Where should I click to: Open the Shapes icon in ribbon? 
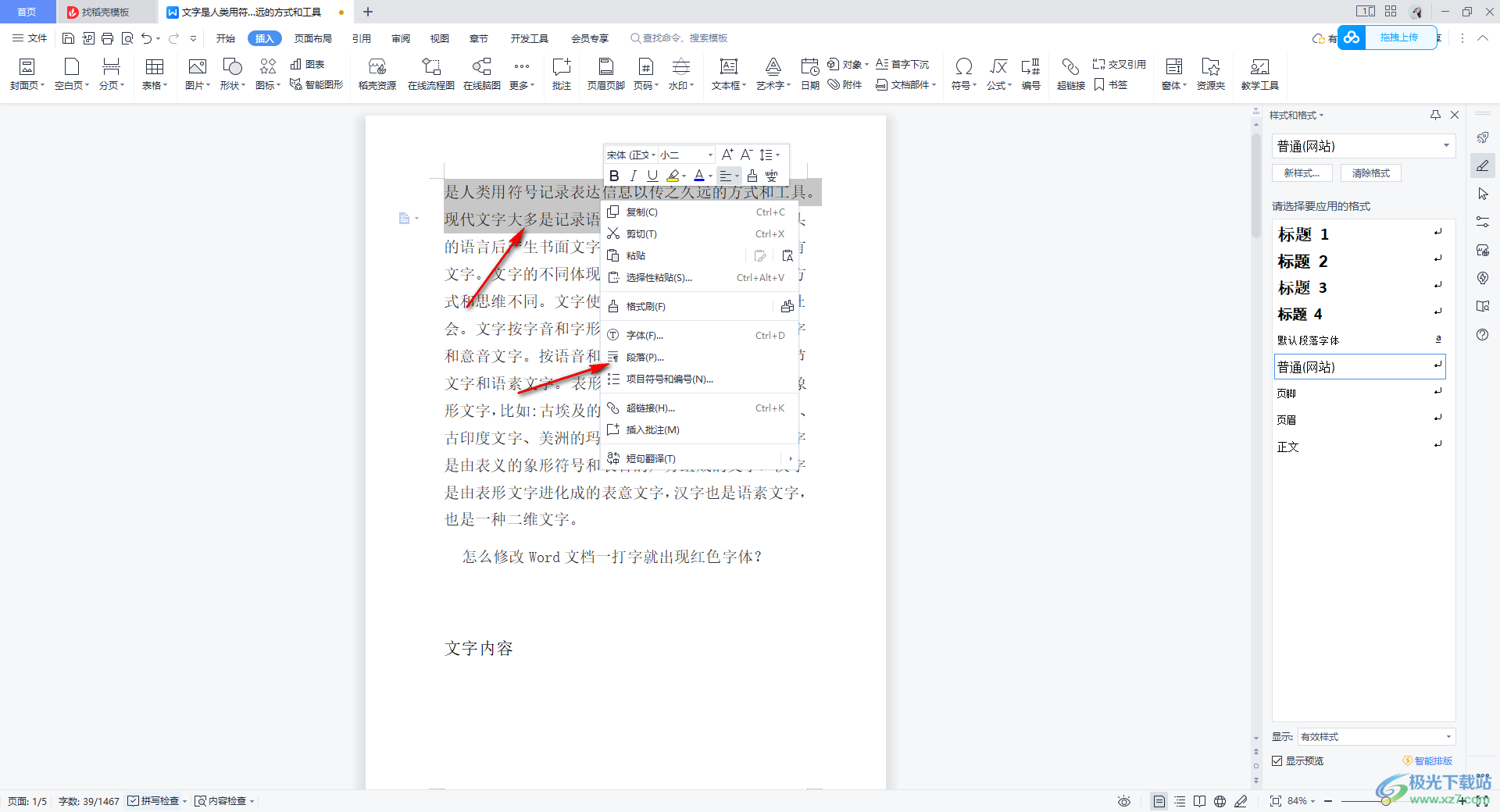pos(233,73)
